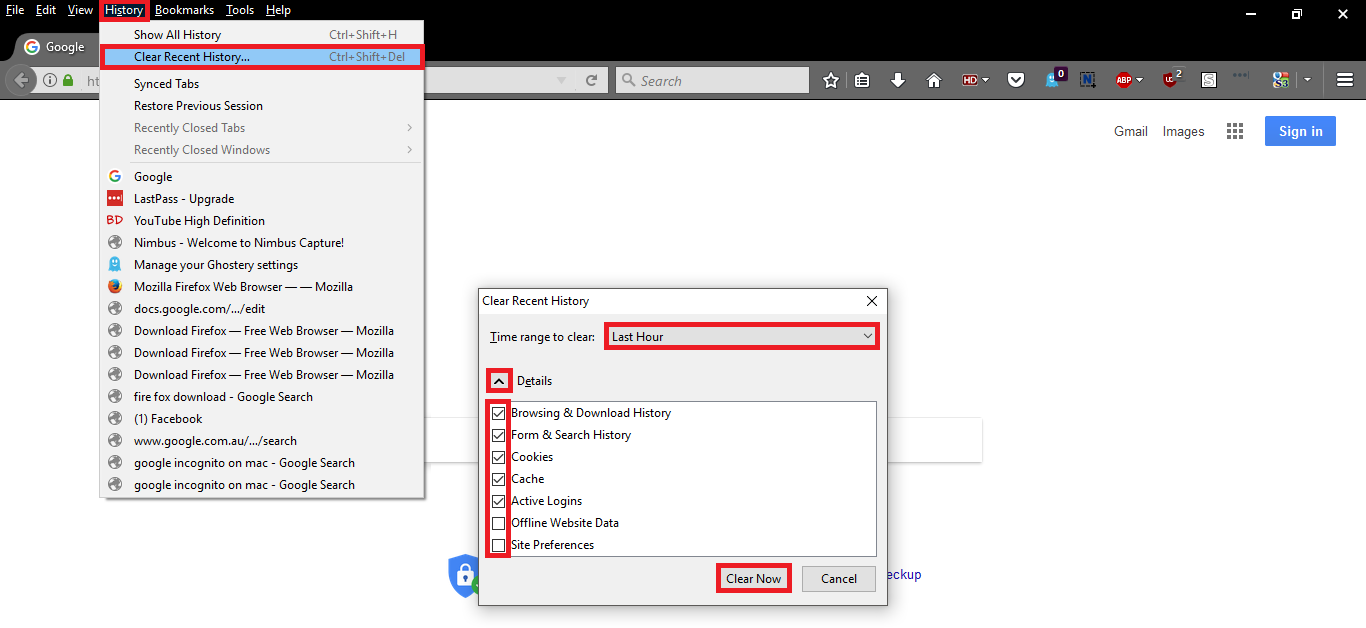Open the Bookmarks menu
The width and height of the screenshot is (1366, 628).
[x=184, y=10]
